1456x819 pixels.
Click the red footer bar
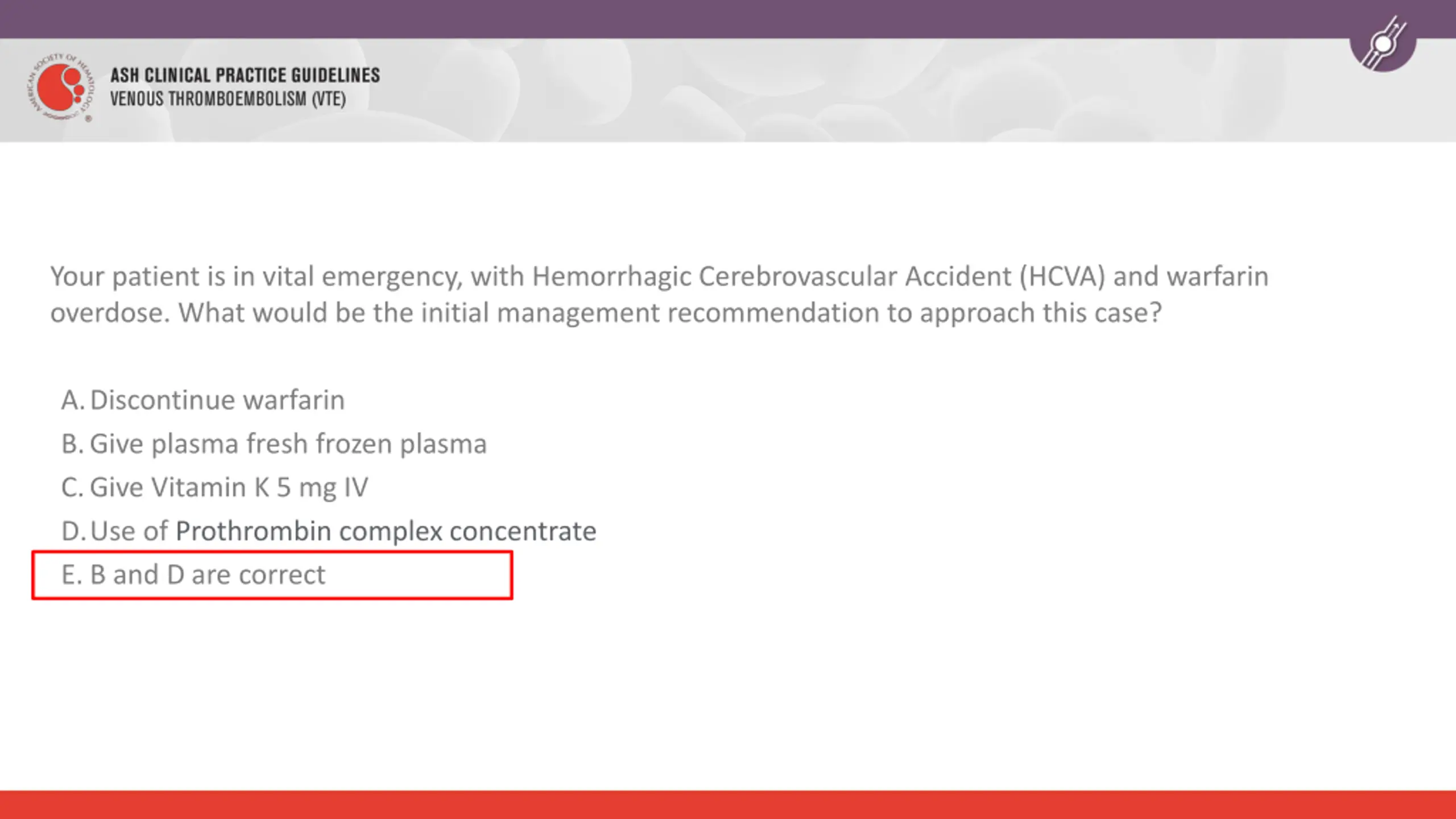[x=728, y=805]
